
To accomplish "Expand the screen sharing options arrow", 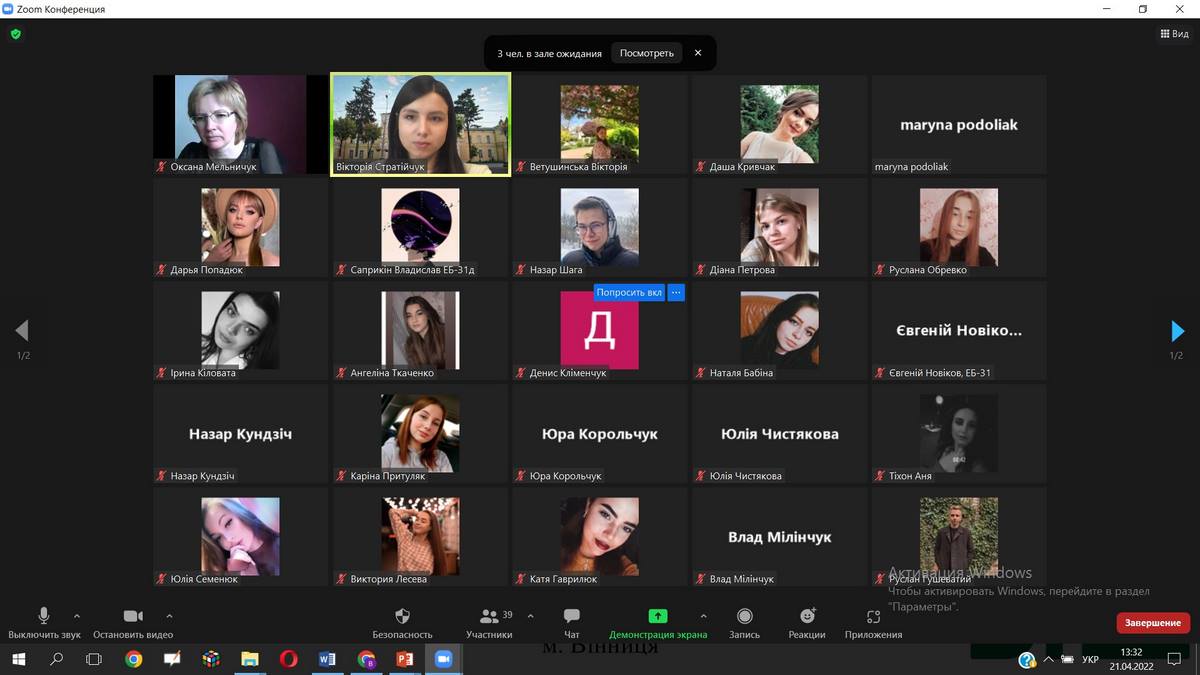I will pos(703,616).
